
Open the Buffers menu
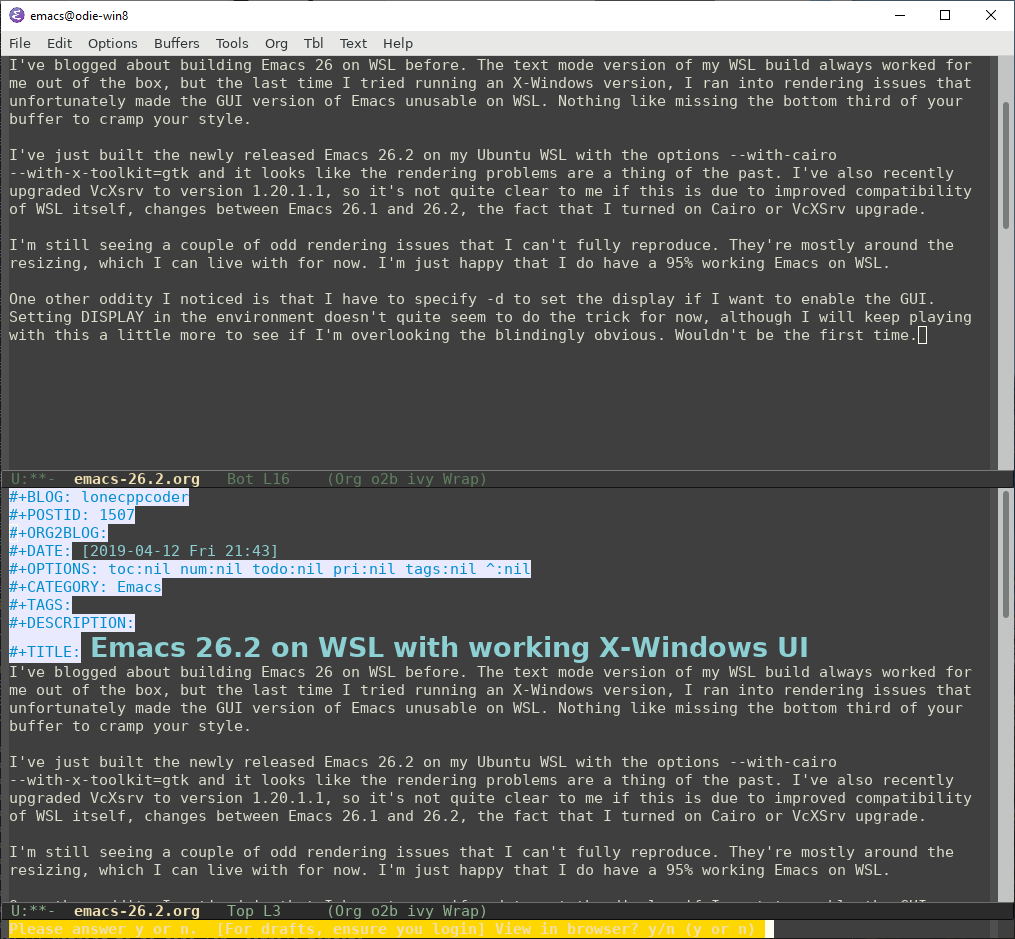pos(177,43)
